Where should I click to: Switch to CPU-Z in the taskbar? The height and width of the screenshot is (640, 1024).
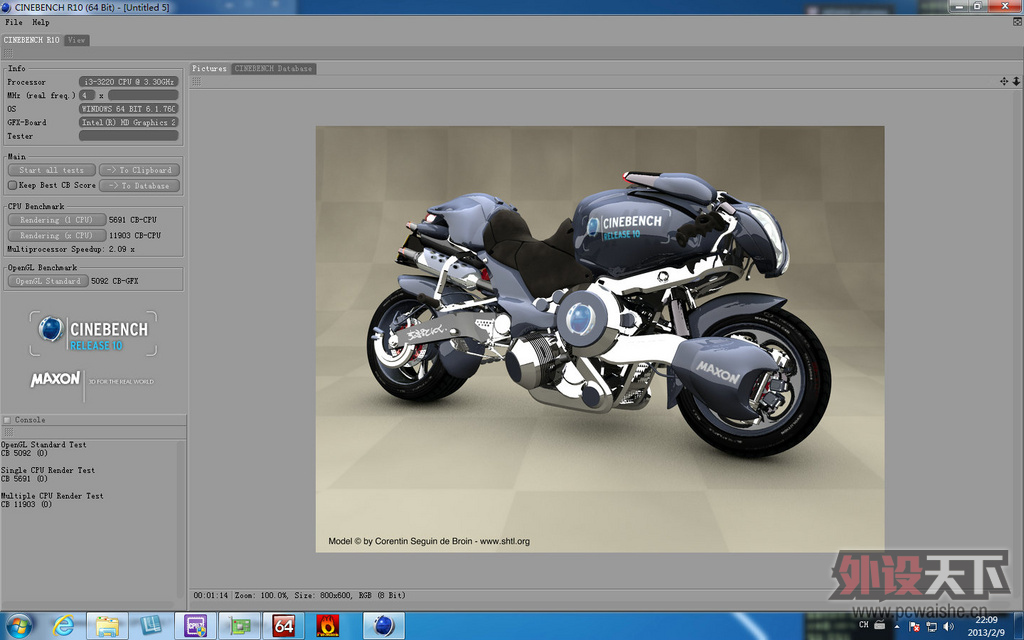[x=195, y=626]
